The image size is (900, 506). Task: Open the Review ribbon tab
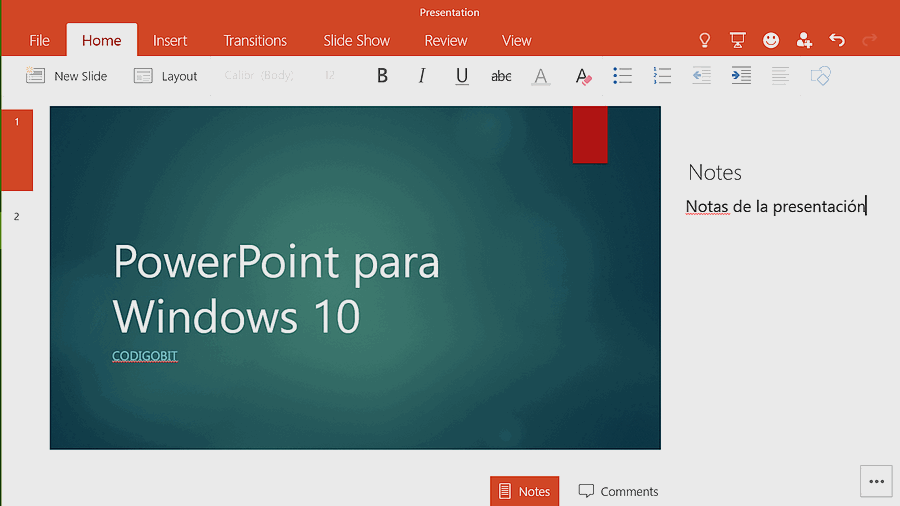446,41
